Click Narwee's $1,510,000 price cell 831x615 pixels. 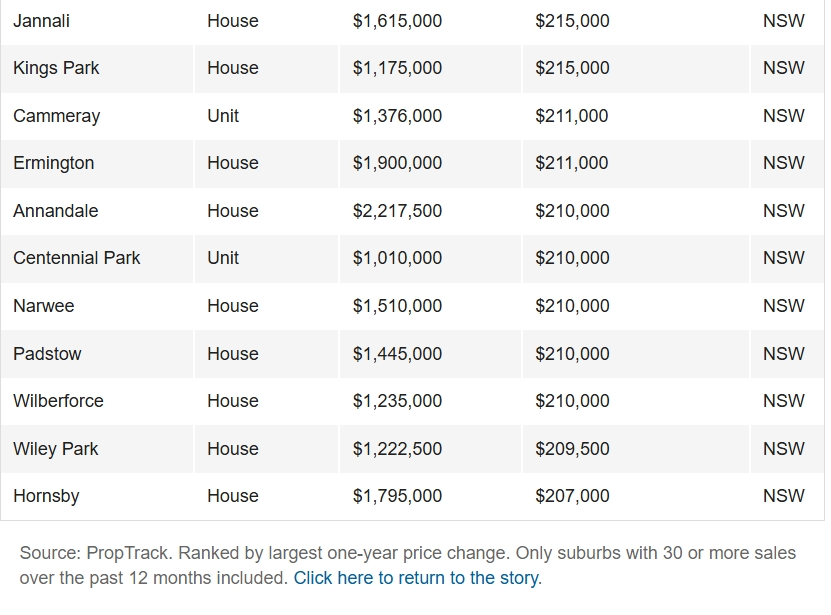[430, 306]
